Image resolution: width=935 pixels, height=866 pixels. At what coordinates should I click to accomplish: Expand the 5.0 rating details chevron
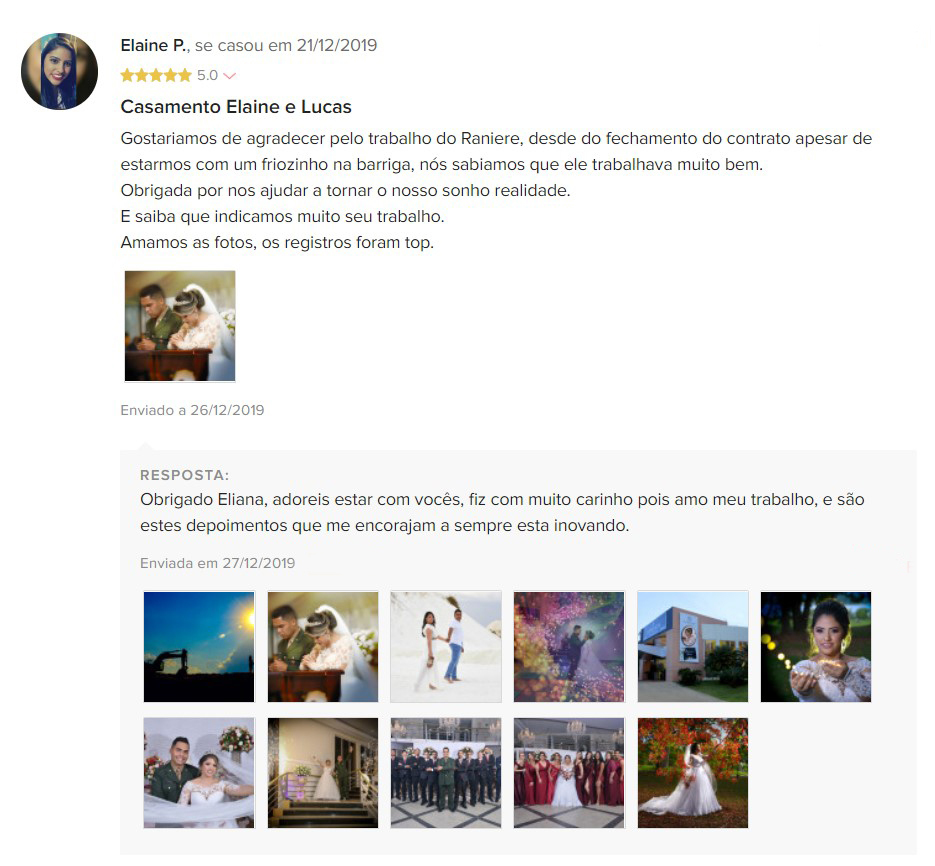click(230, 76)
